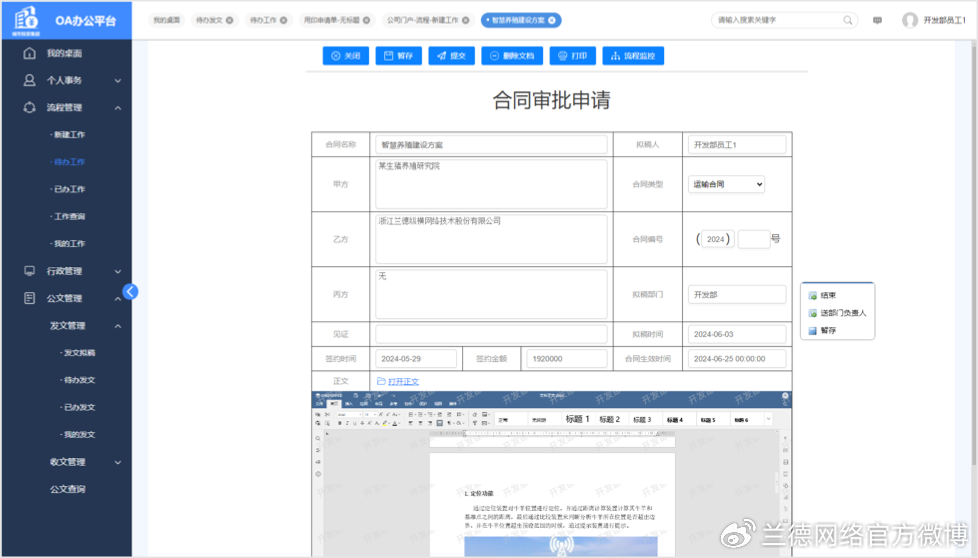Click the 合同名称 field with 智慧养殖建设方案

(x=491, y=145)
